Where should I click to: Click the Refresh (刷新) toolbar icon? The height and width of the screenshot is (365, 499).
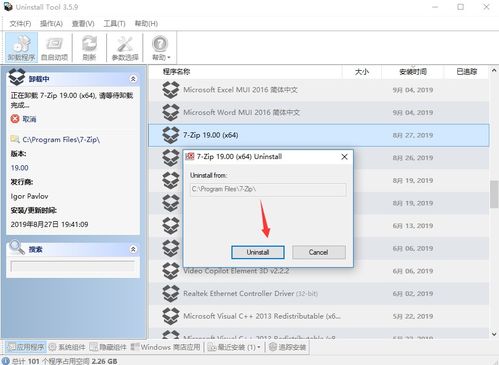click(89, 47)
